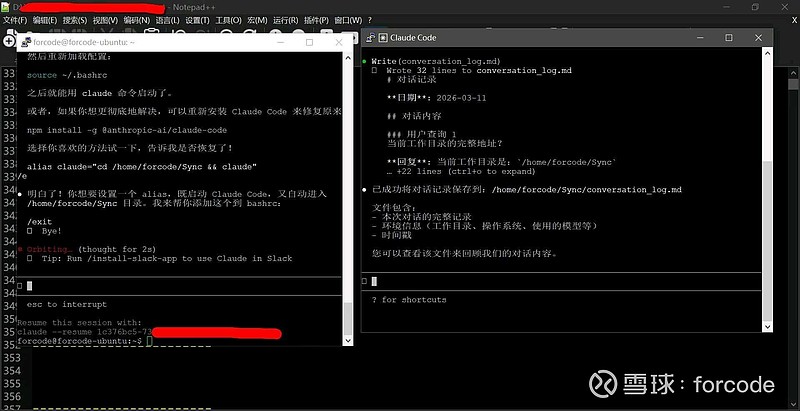Viewport: 800px width, 411px height.
Task: Click the '? for shortcuts' hint
Action: pos(409,300)
